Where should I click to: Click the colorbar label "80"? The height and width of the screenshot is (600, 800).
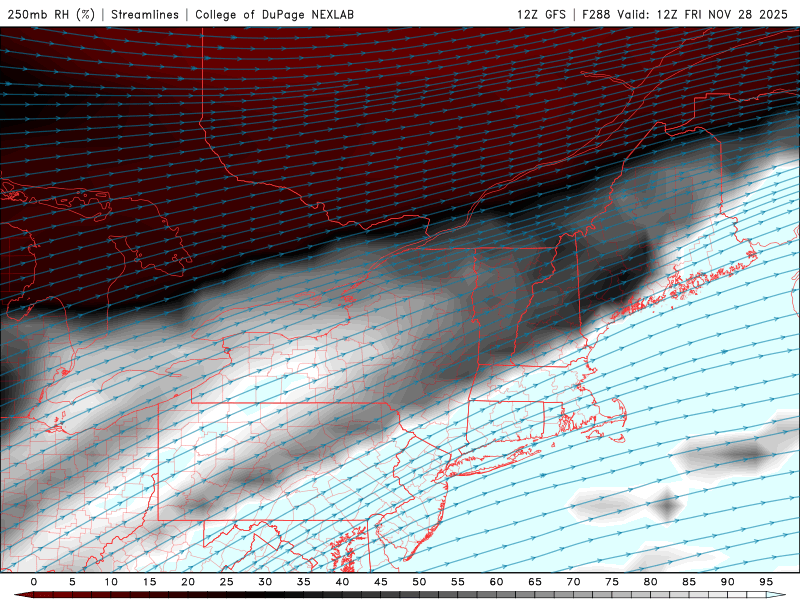pos(650,582)
